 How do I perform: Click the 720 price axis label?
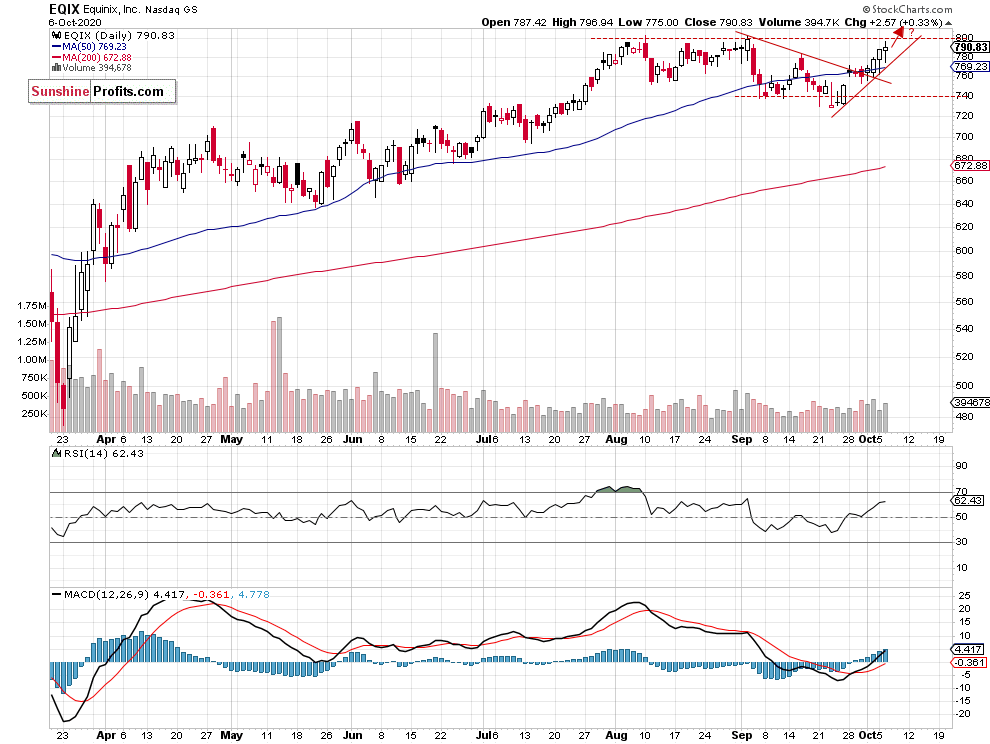click(964, 116)
